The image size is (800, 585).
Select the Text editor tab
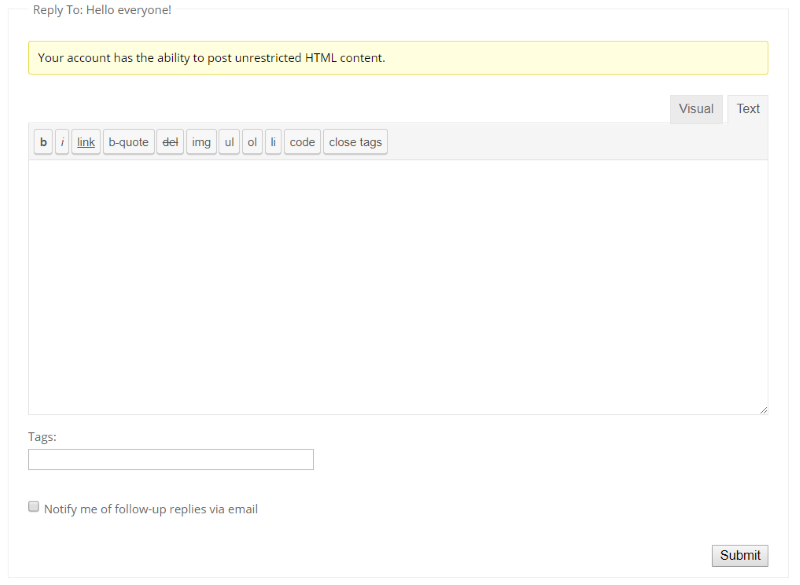tap(748, 109)
